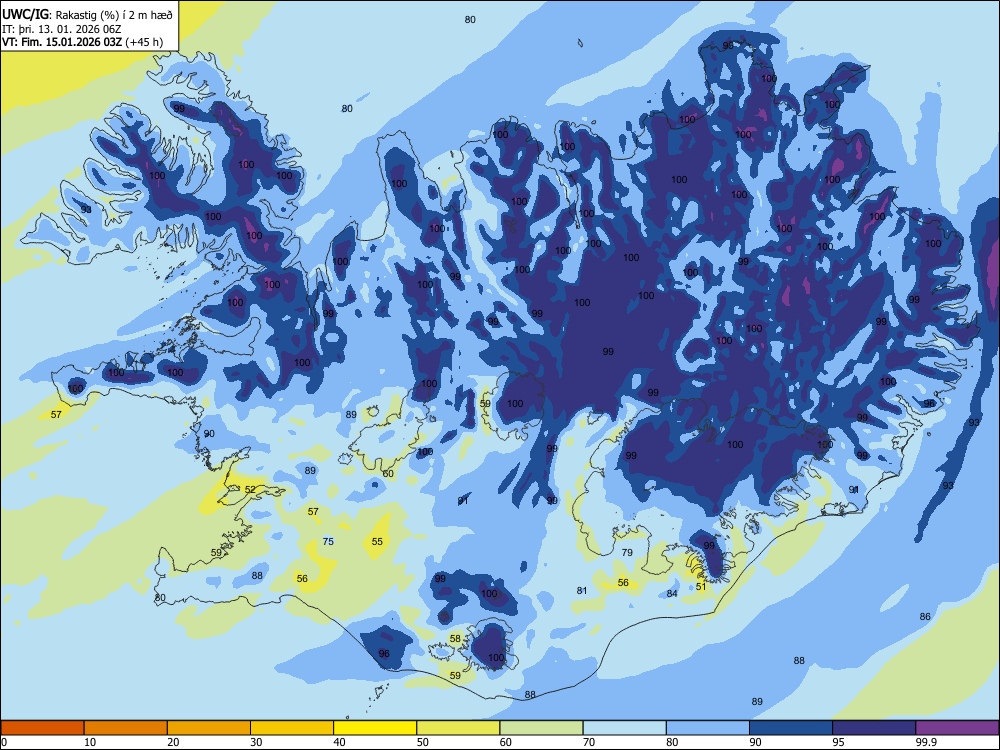This screenshot has width=1000, height=750.
Task: Click the legend tick label '40'
Action: [339, 742]
